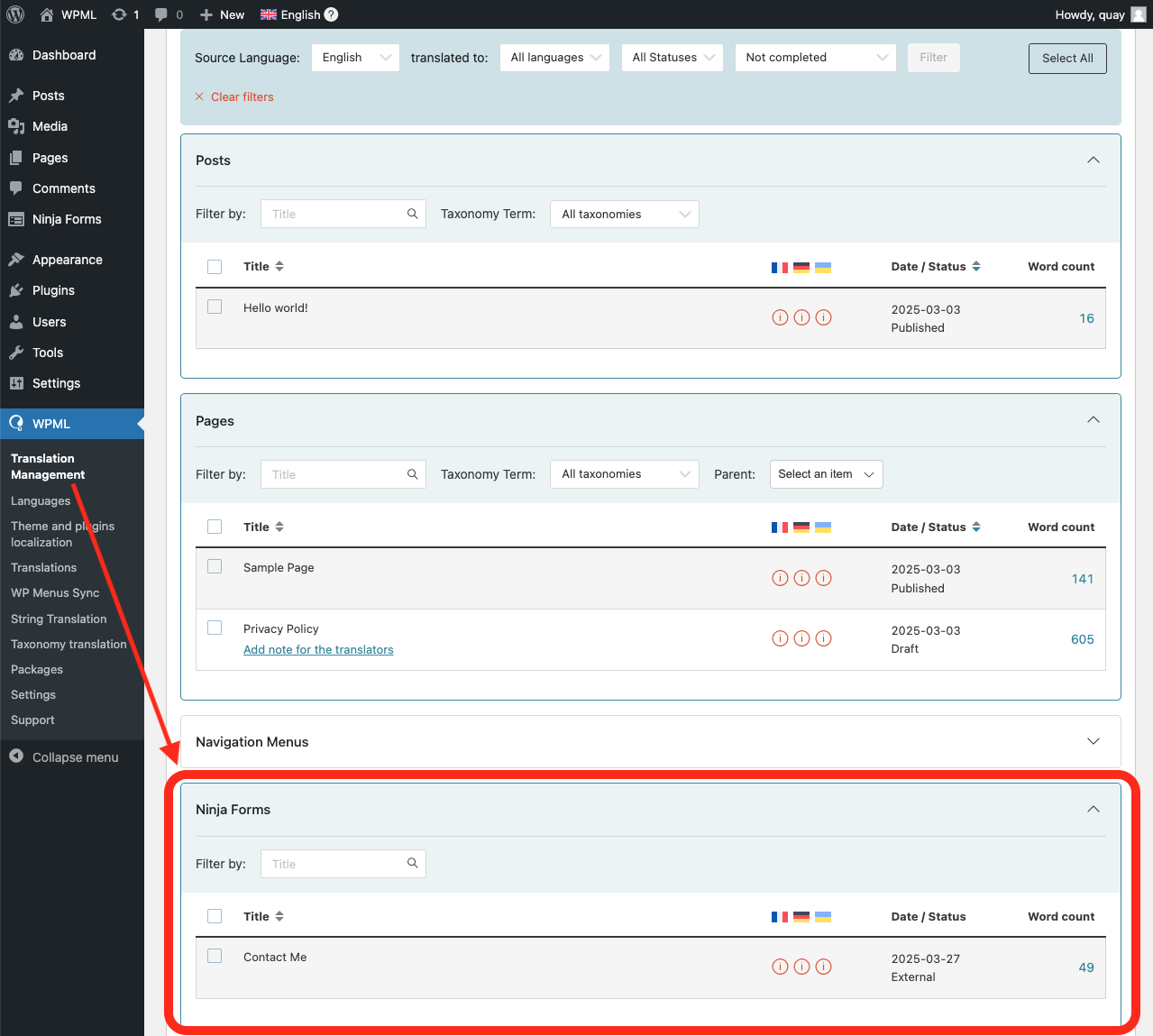This screenshot has height=1036, width=1153.
Task: Open String Translation in the WPML sidebar menu
Action: point(58,619)
